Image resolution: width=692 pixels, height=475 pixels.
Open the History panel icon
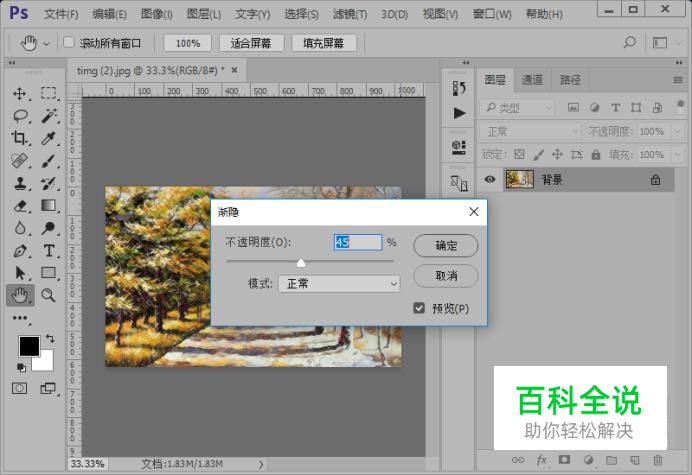(x=459, y=88)
